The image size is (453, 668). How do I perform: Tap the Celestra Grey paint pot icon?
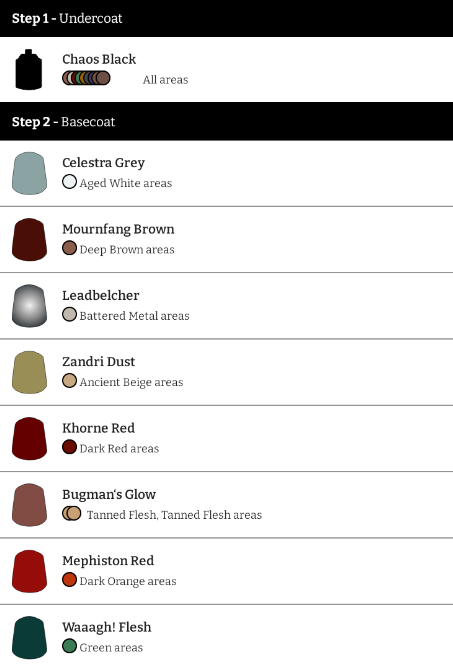[x=29, y=173]
